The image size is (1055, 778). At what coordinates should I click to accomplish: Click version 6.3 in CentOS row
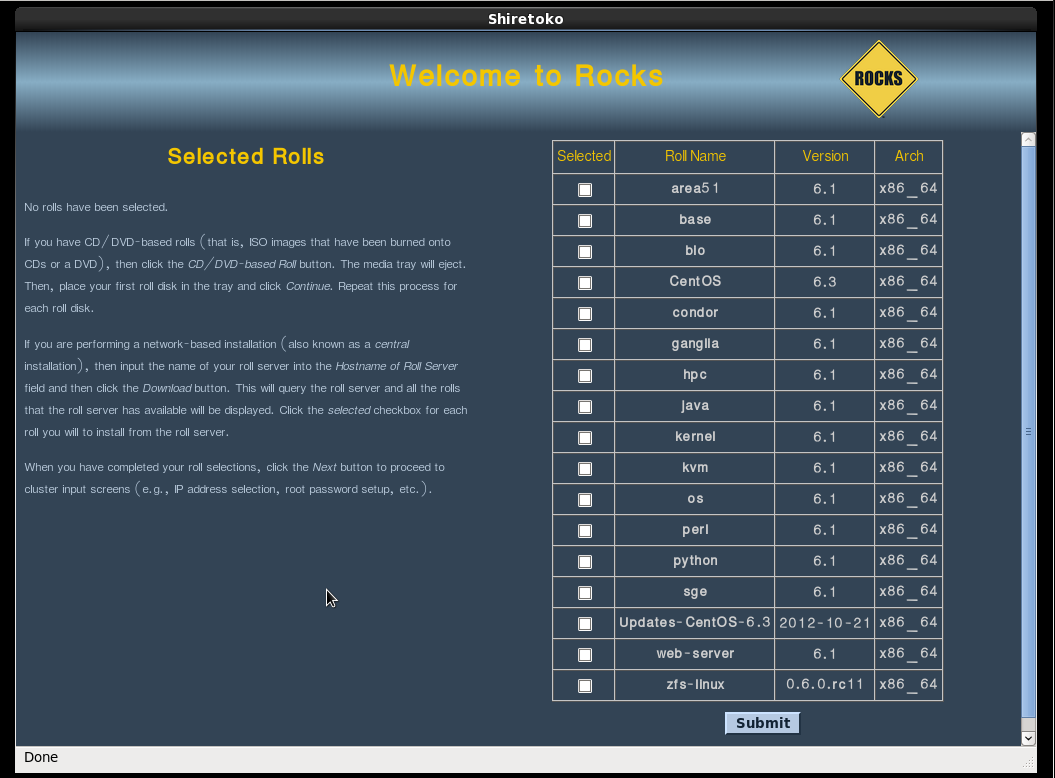(825, 281)
